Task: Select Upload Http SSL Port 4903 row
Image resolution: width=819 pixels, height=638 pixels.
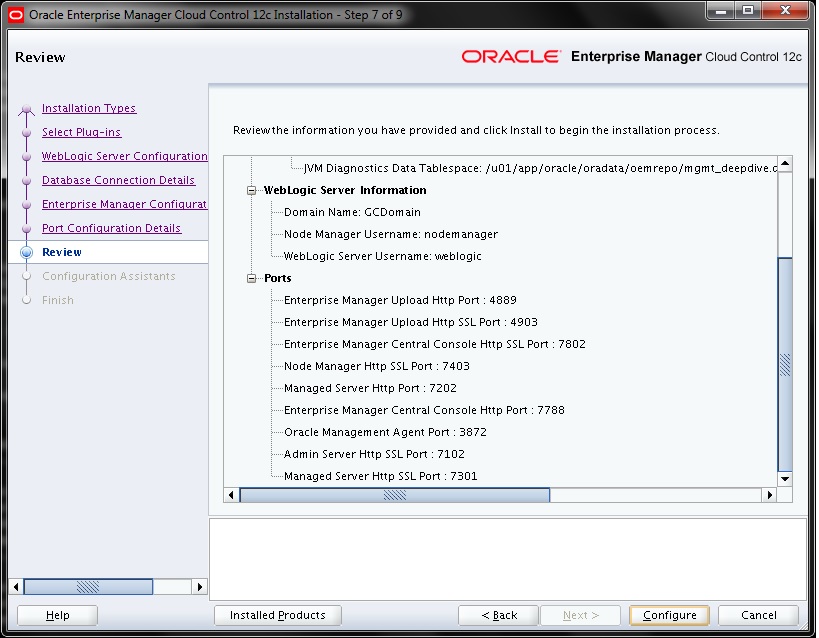Action: tap(411, 322)
